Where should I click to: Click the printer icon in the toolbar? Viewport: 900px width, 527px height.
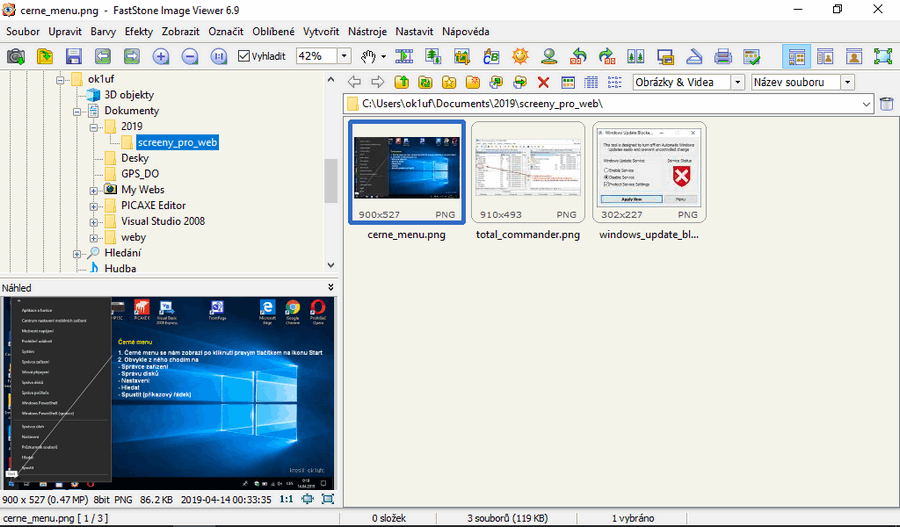[x=723, y=56]
